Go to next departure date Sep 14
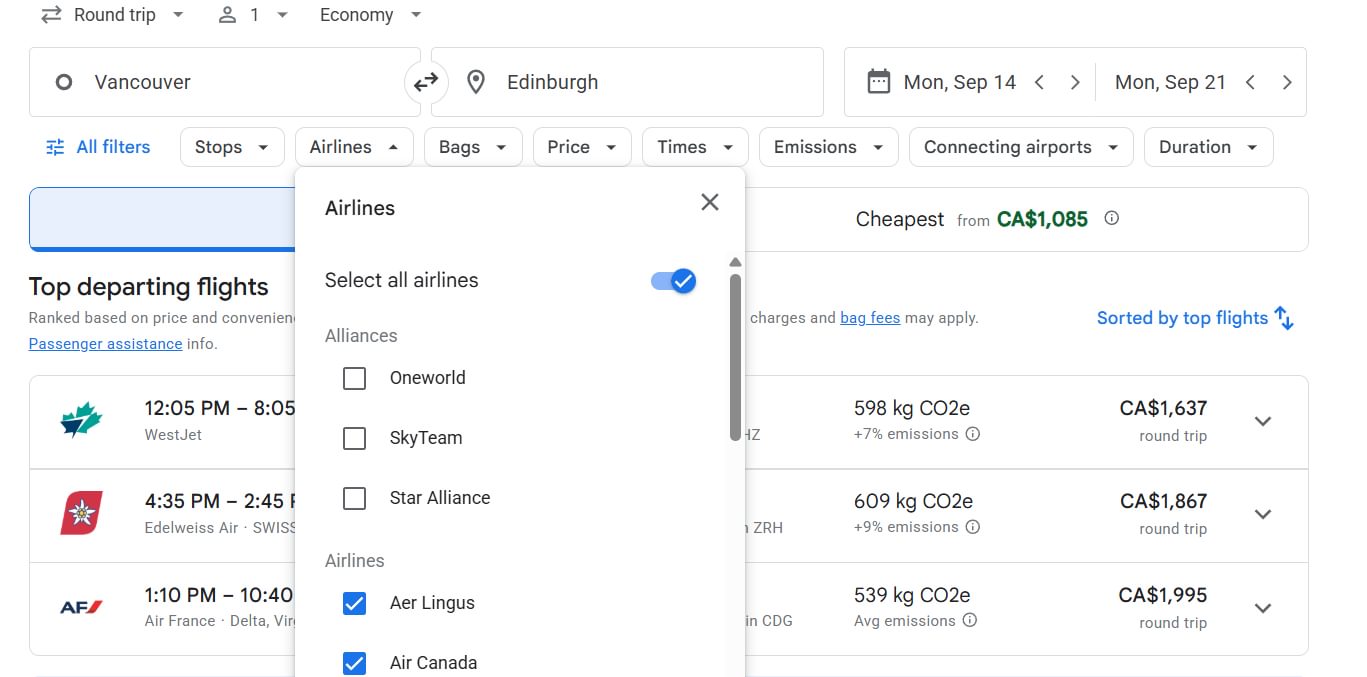 (1075, 82)
